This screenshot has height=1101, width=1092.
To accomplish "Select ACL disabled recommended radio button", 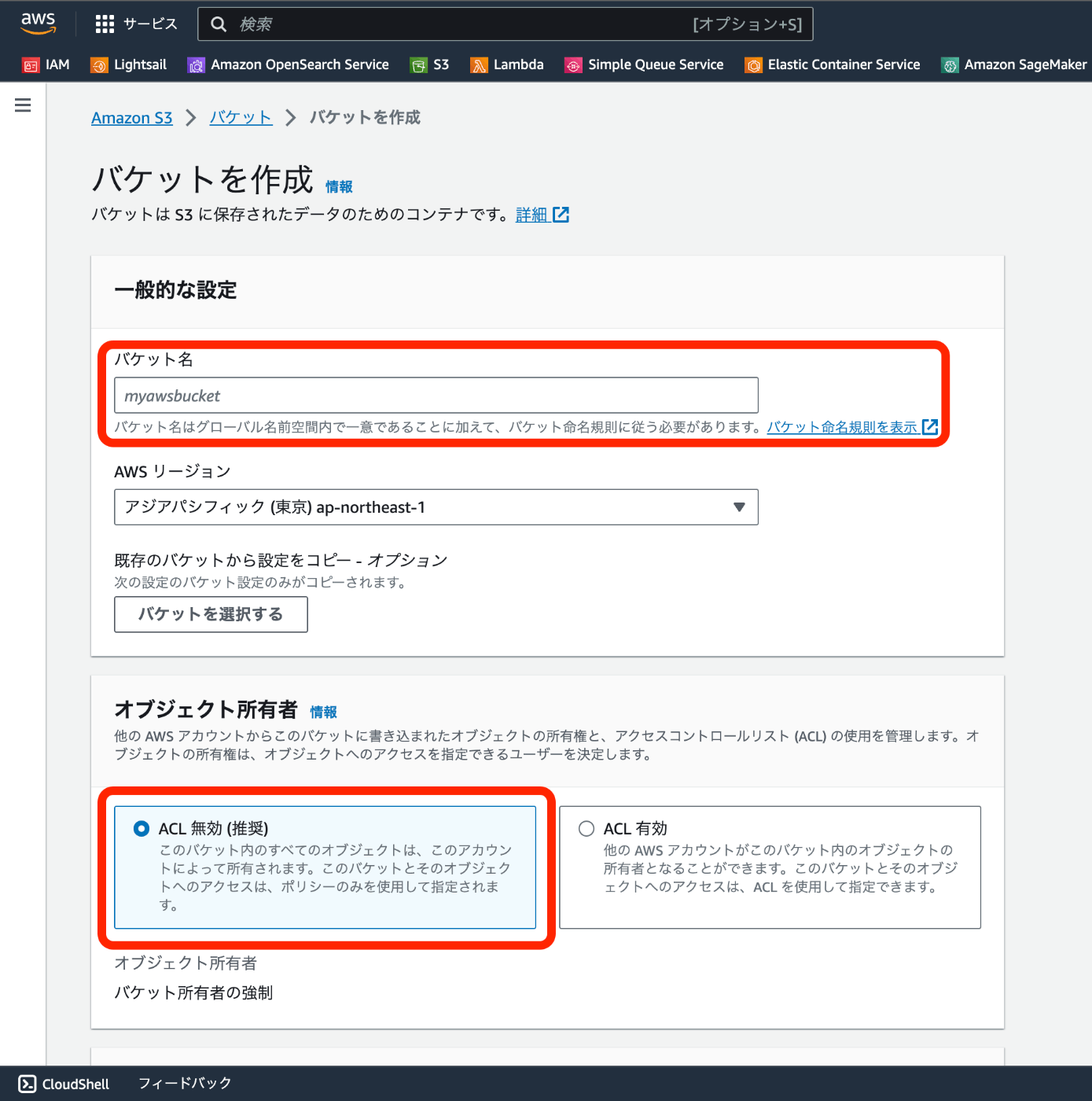I will coord(141,828).
